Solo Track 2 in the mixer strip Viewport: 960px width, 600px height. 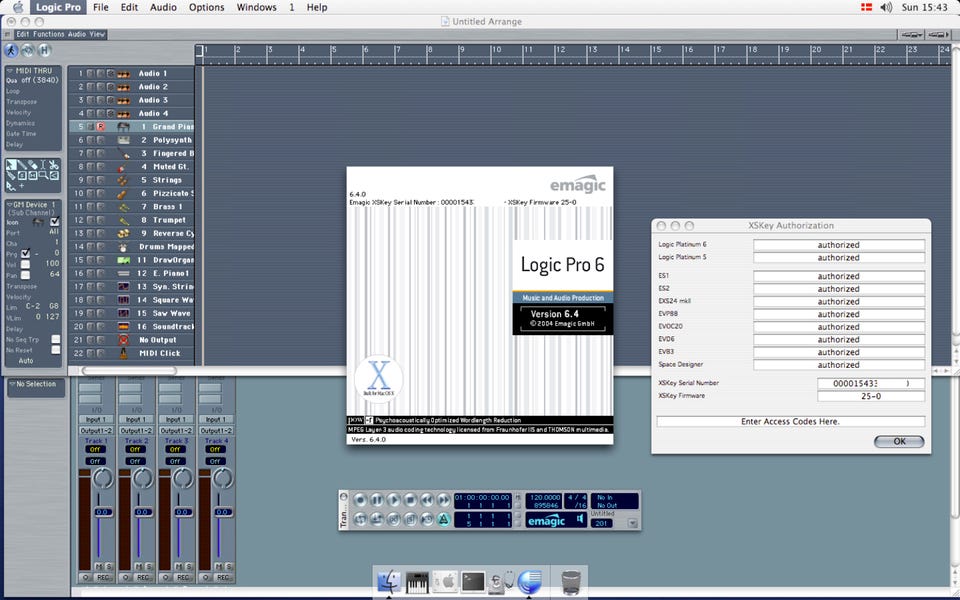(x=149, y=566)
